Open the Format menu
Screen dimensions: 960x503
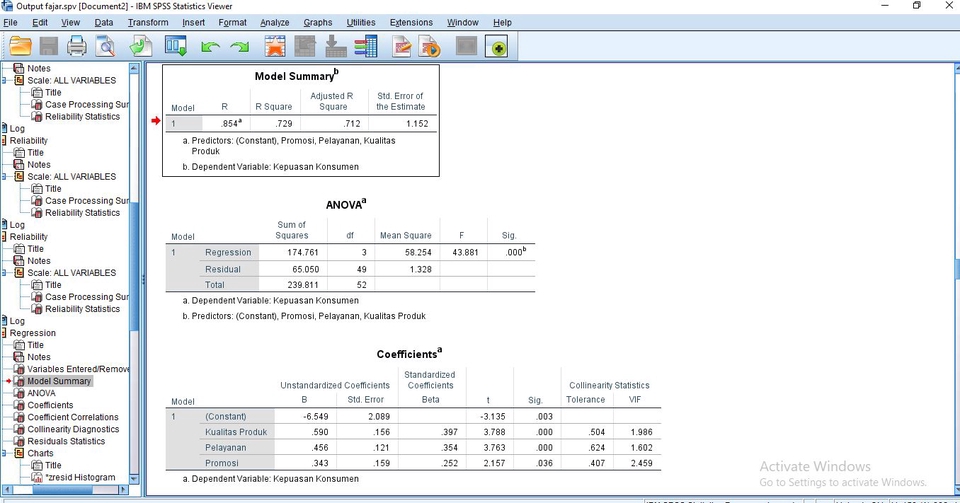[232, 22]
